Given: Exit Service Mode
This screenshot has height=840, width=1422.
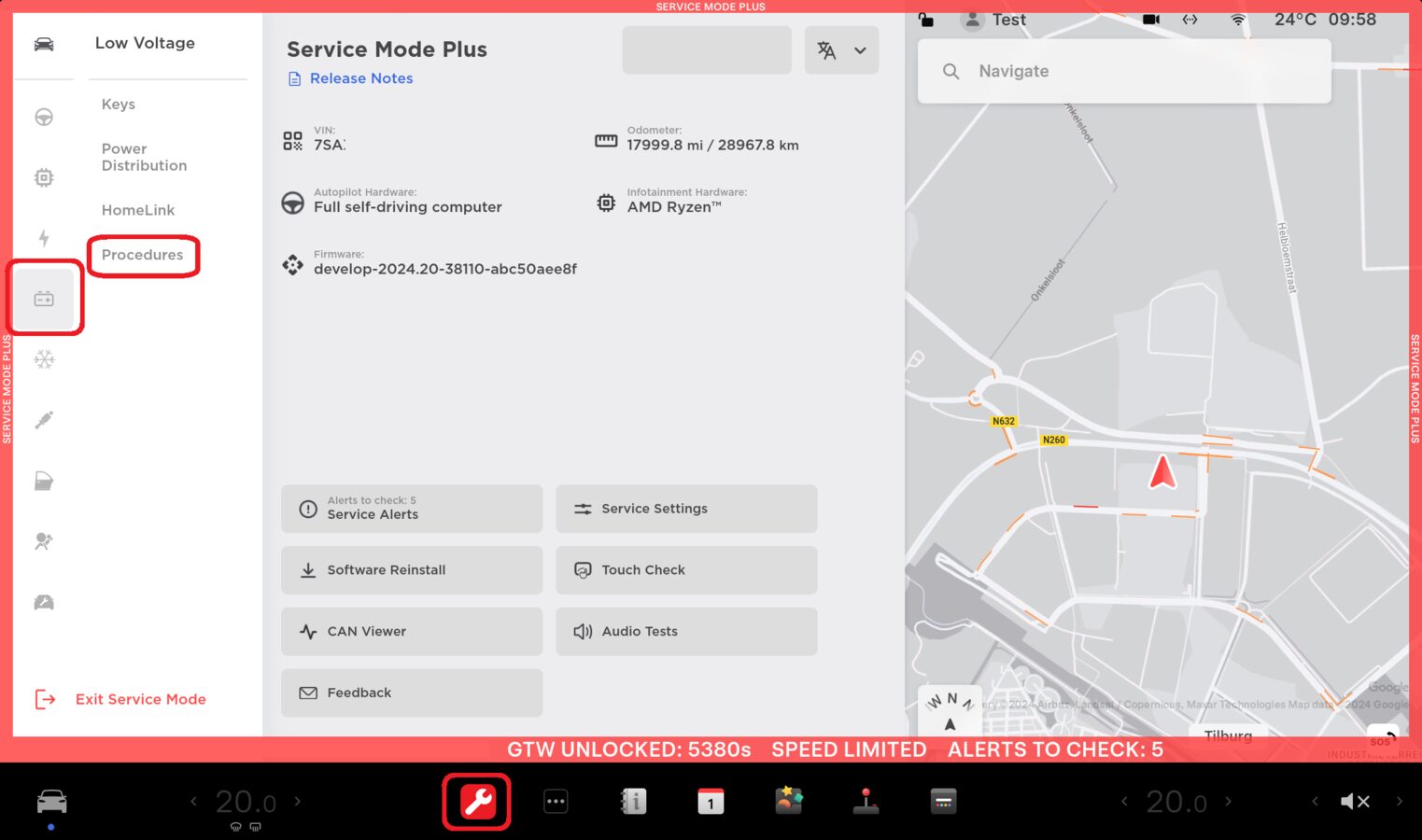Looking at the screenshot, I should [x=120, y=699].
